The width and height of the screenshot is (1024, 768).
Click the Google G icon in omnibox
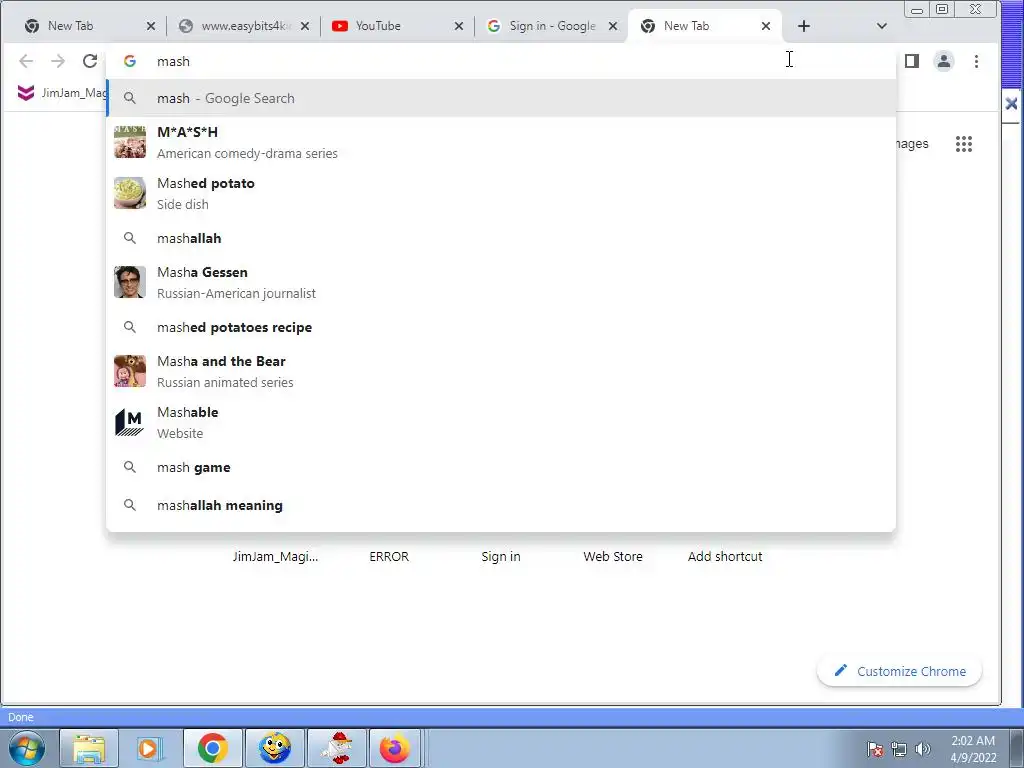point(130,61)
